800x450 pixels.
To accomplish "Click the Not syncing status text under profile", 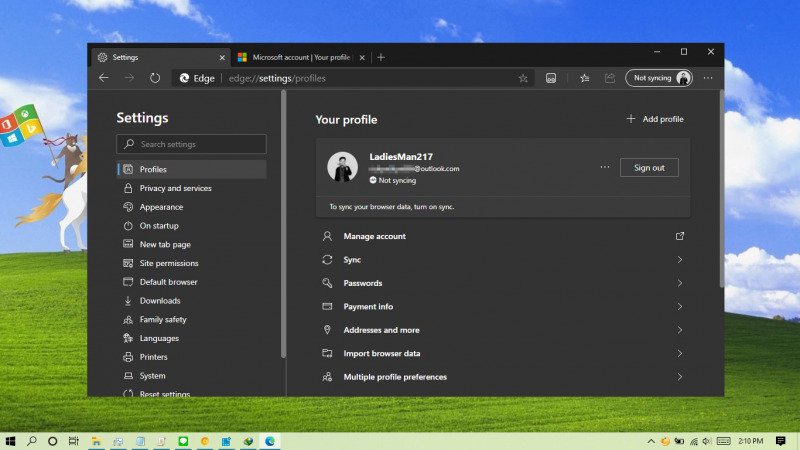I will (x=397, y=181).
